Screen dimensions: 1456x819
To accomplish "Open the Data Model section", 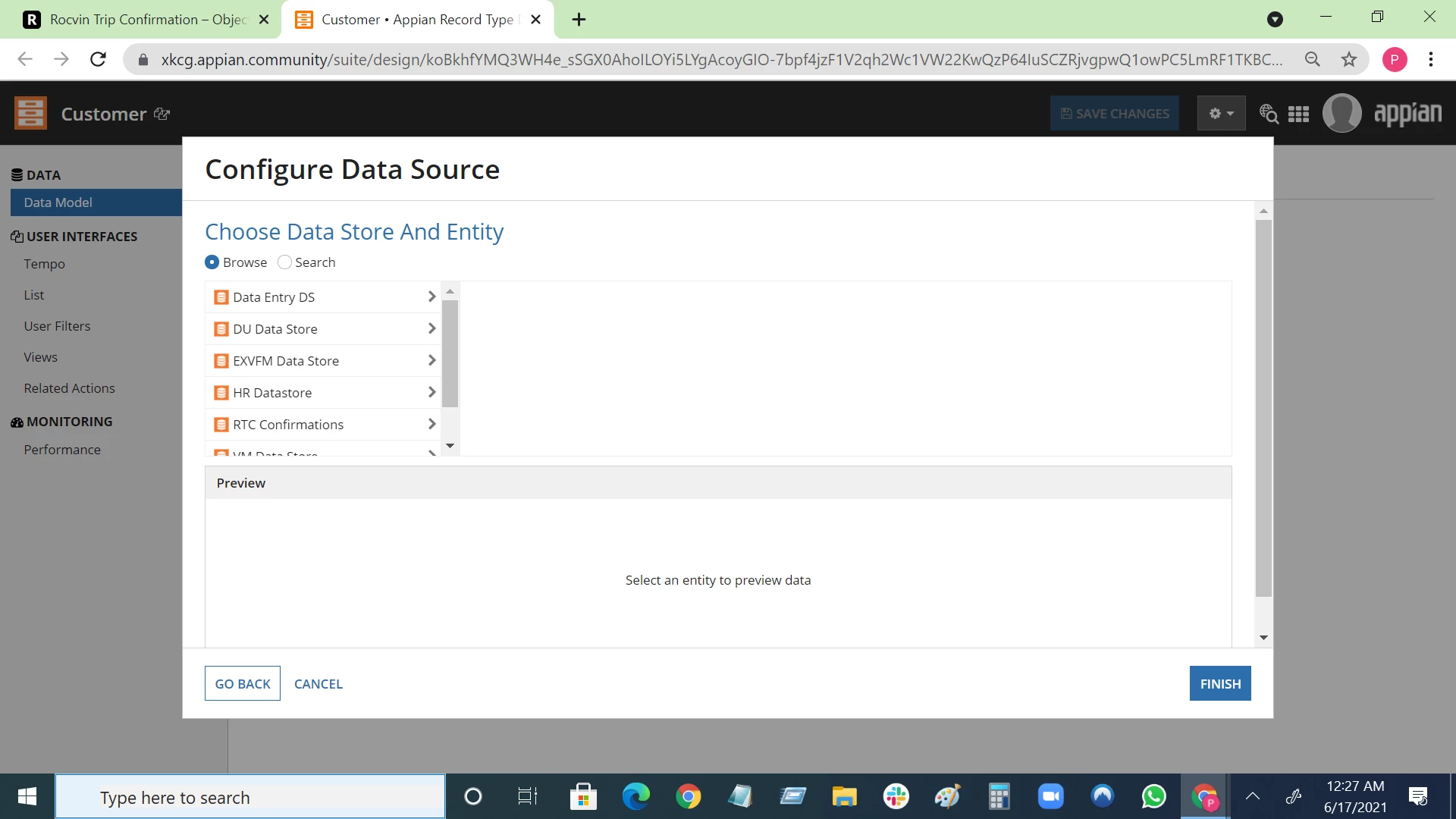I will pos(96,202).
